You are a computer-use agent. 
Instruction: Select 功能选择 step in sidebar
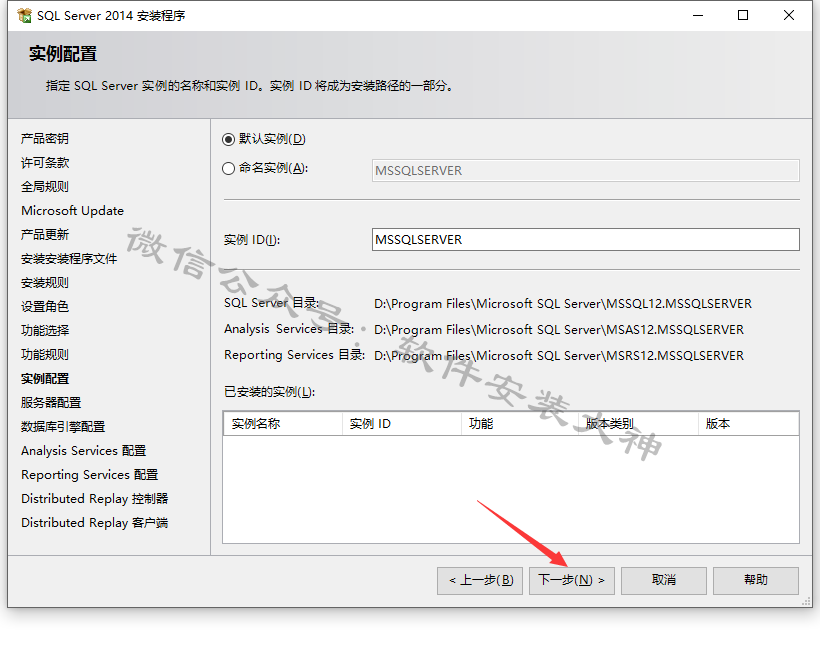point(45,330)
